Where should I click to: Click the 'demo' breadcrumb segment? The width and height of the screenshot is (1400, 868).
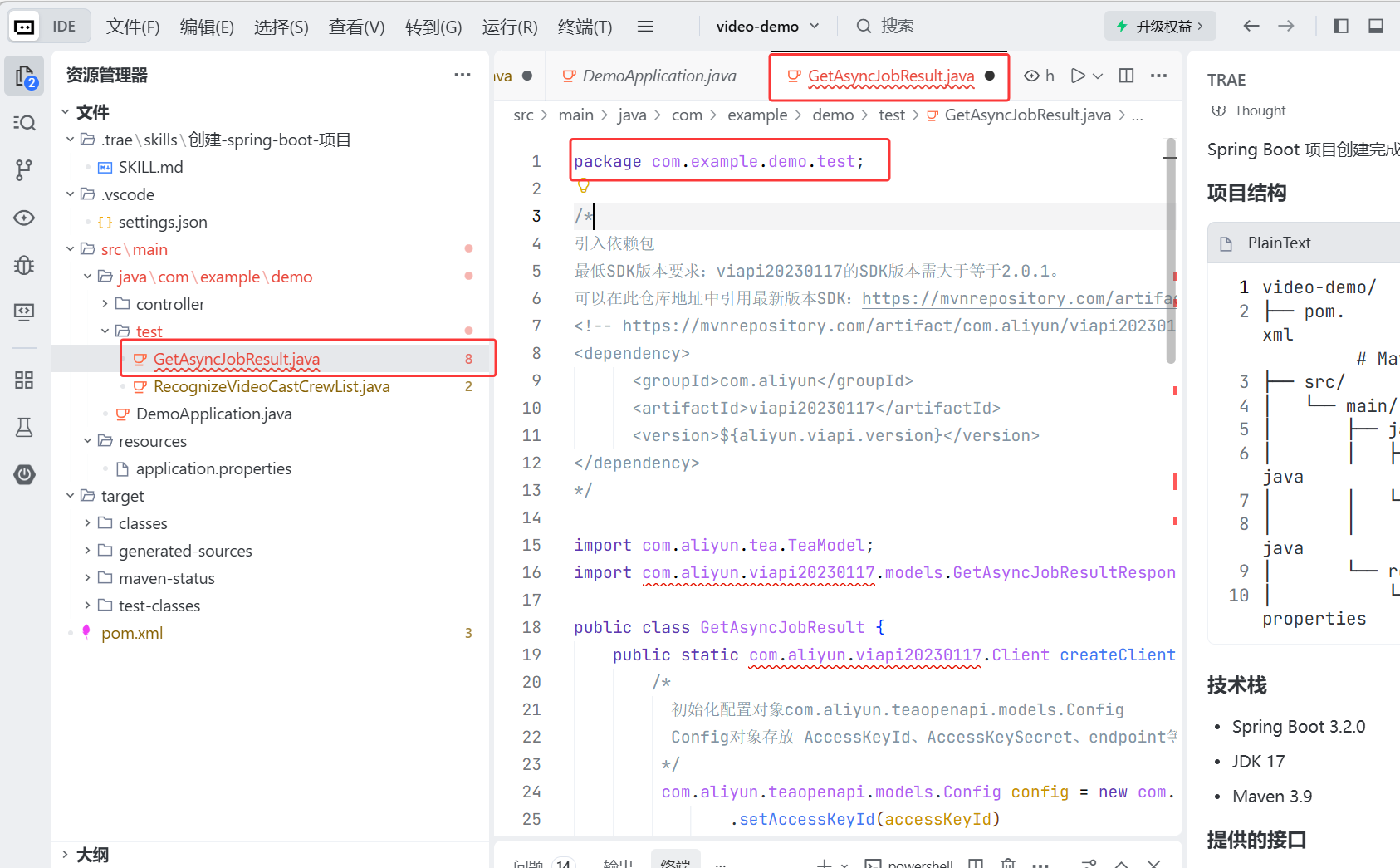coord(833,115)
